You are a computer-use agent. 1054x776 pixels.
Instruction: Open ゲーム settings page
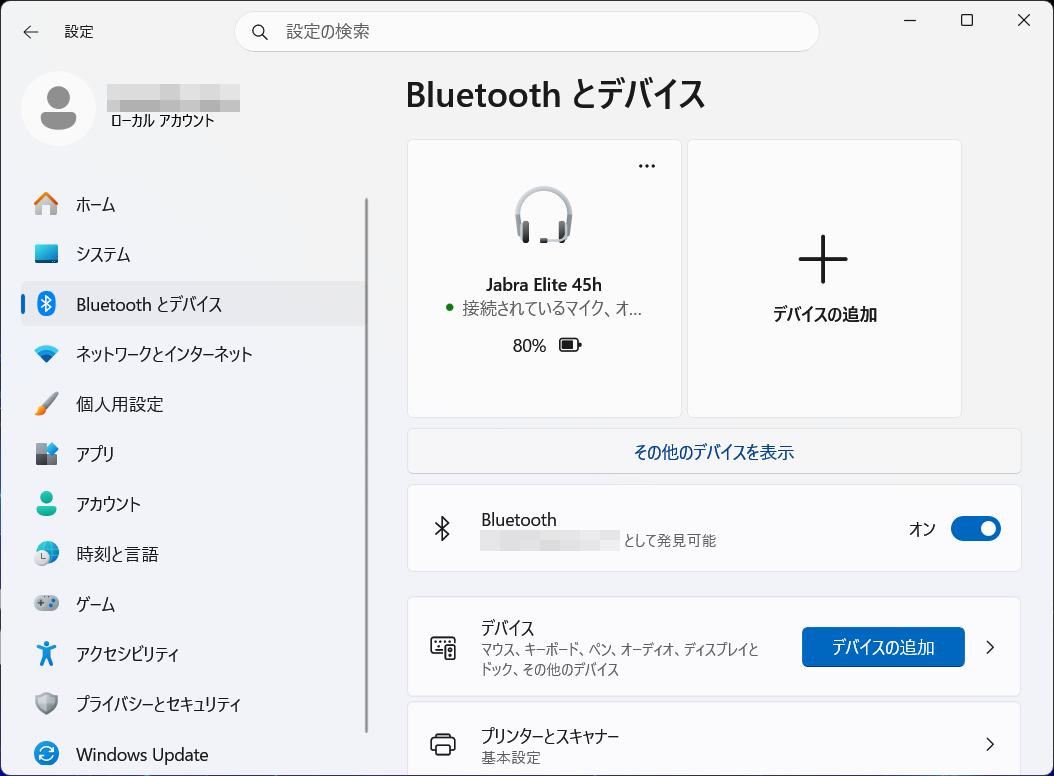tap(194, 603)
